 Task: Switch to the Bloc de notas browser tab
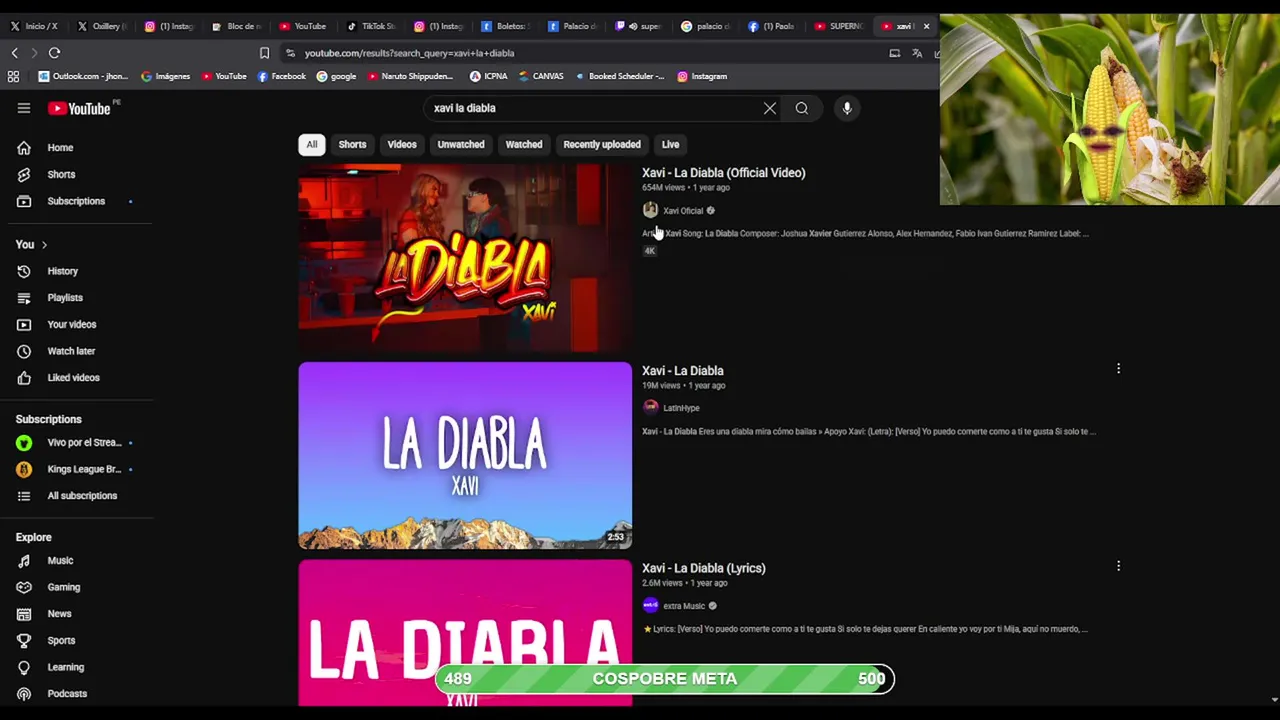[236, 26]
